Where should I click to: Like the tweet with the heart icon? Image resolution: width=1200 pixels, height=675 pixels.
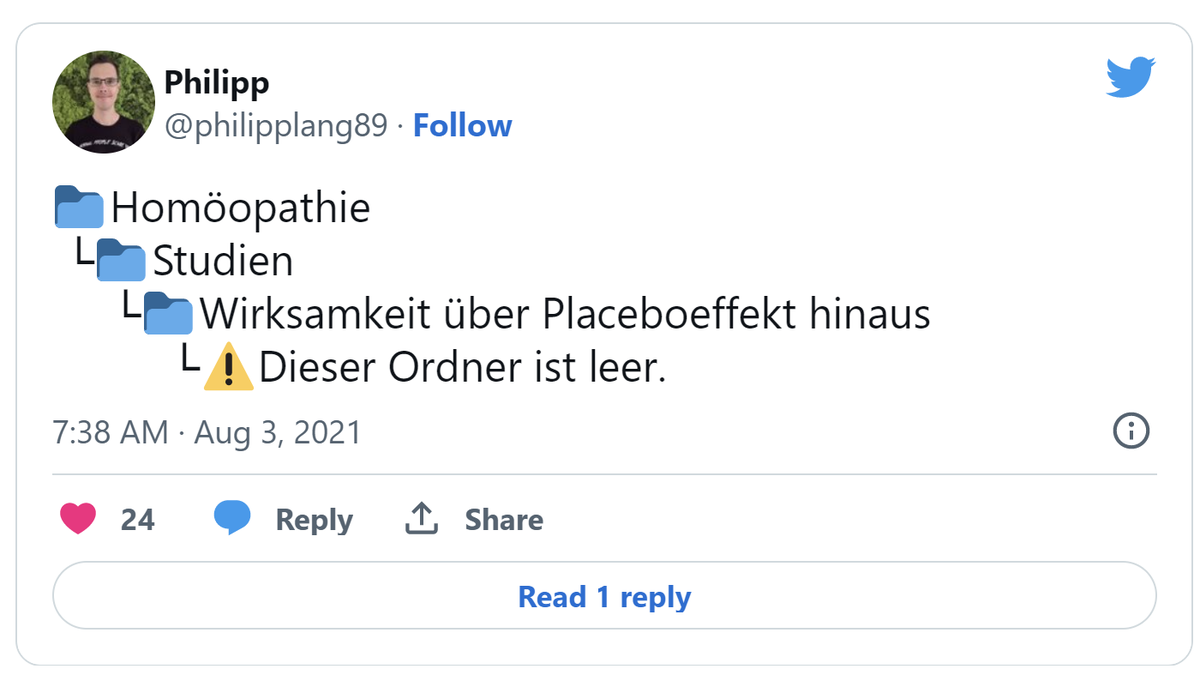78,519
